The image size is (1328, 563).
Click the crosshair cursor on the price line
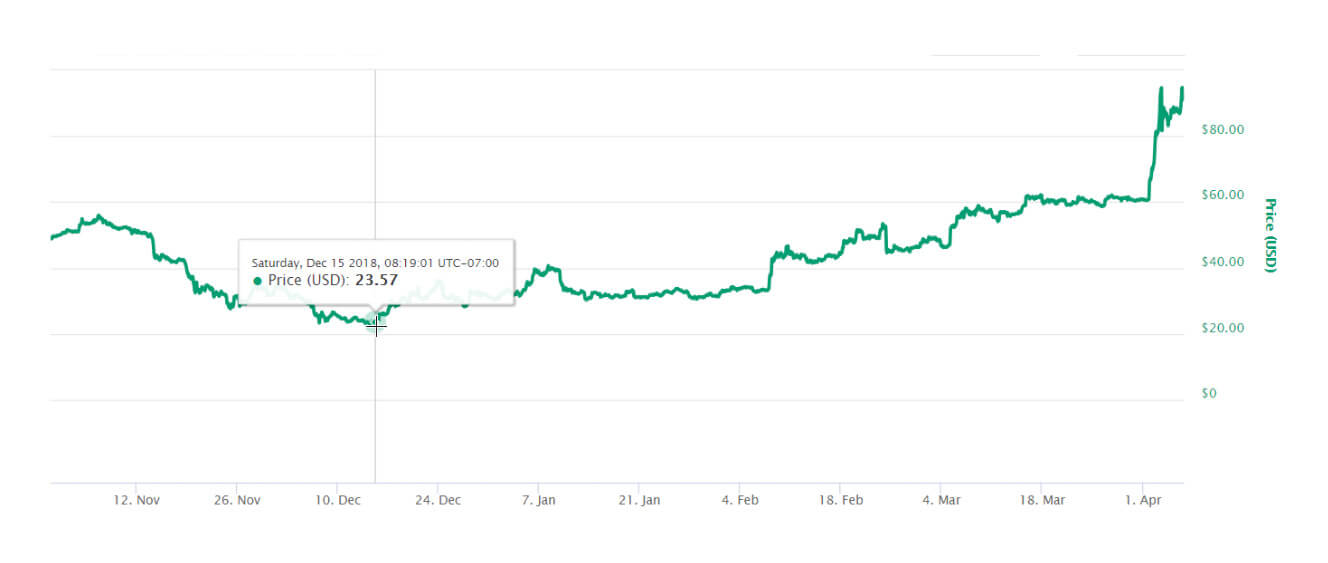coord(375,322)
